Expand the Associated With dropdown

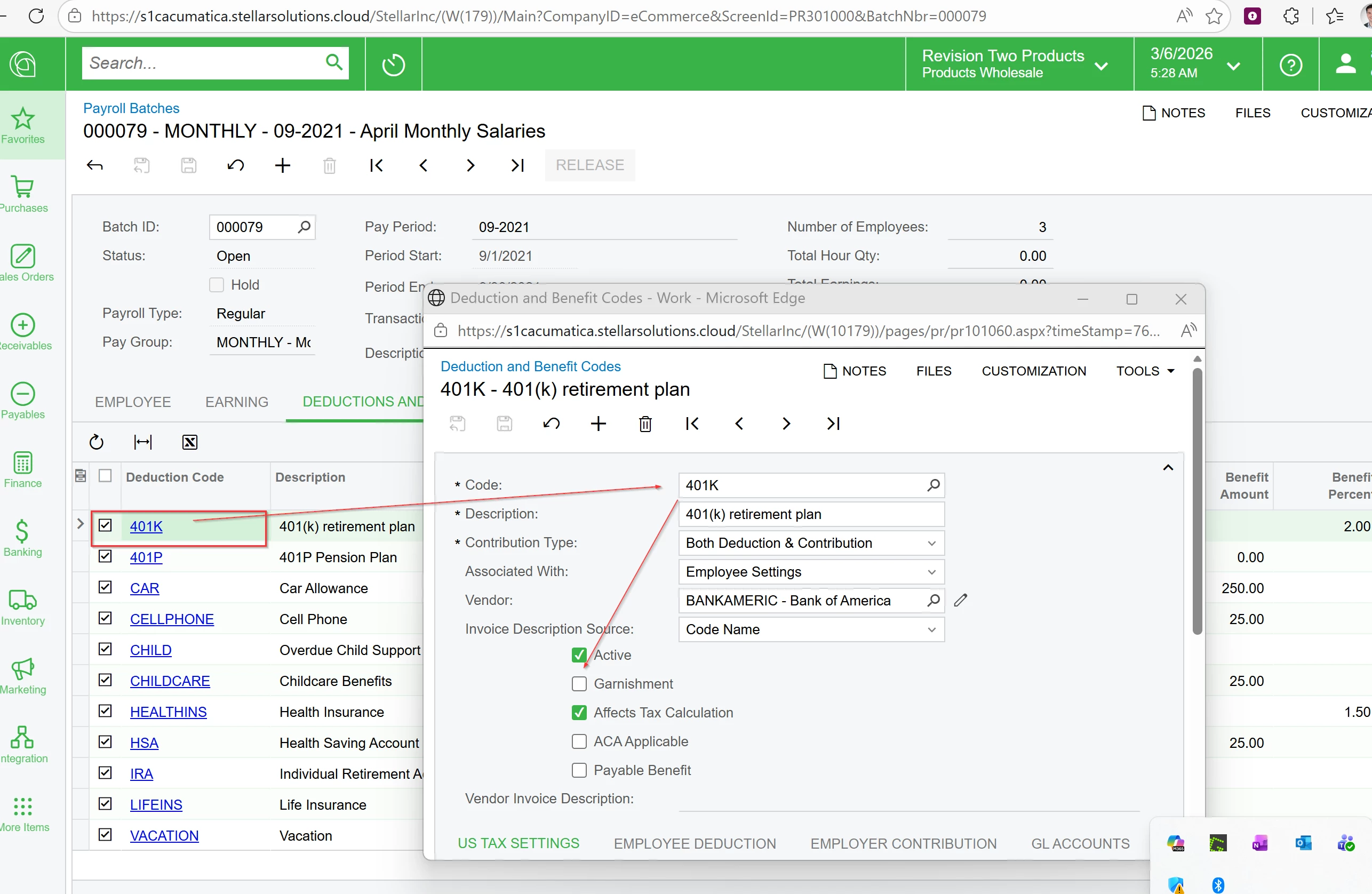tap(931, 572)
